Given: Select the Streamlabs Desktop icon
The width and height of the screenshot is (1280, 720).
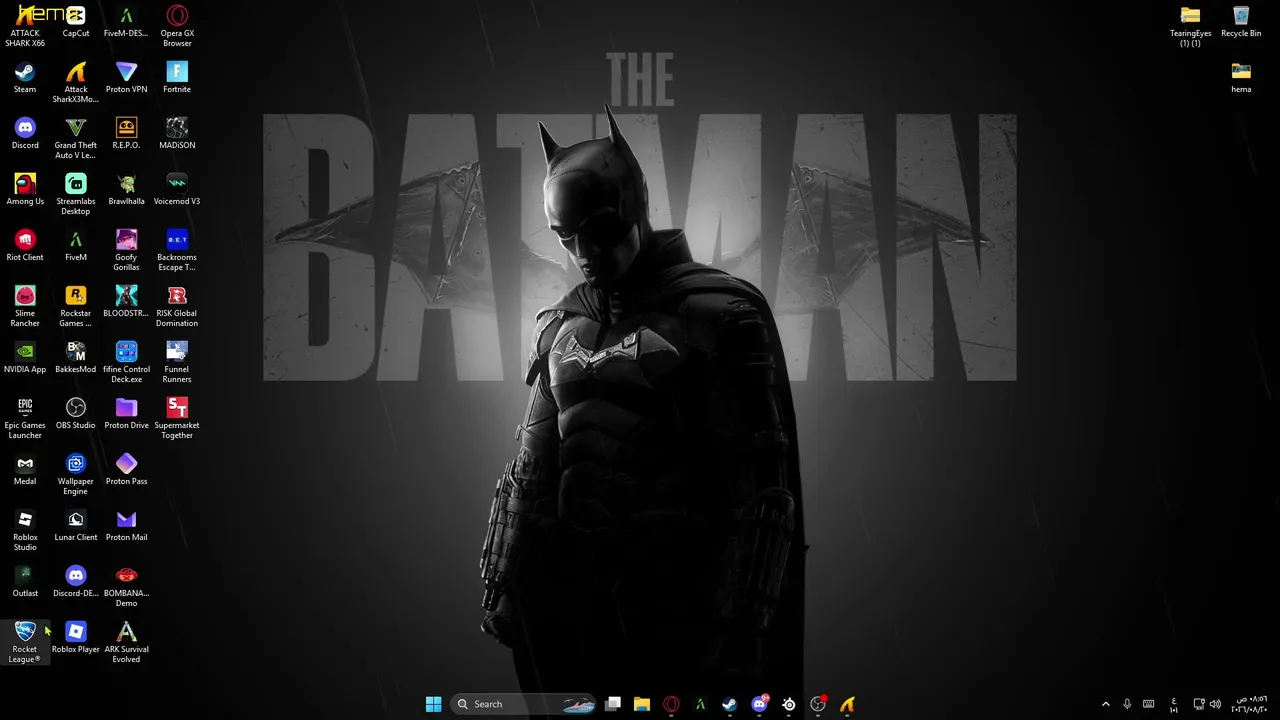Looking at the screenshot, I should click(76, 195).
